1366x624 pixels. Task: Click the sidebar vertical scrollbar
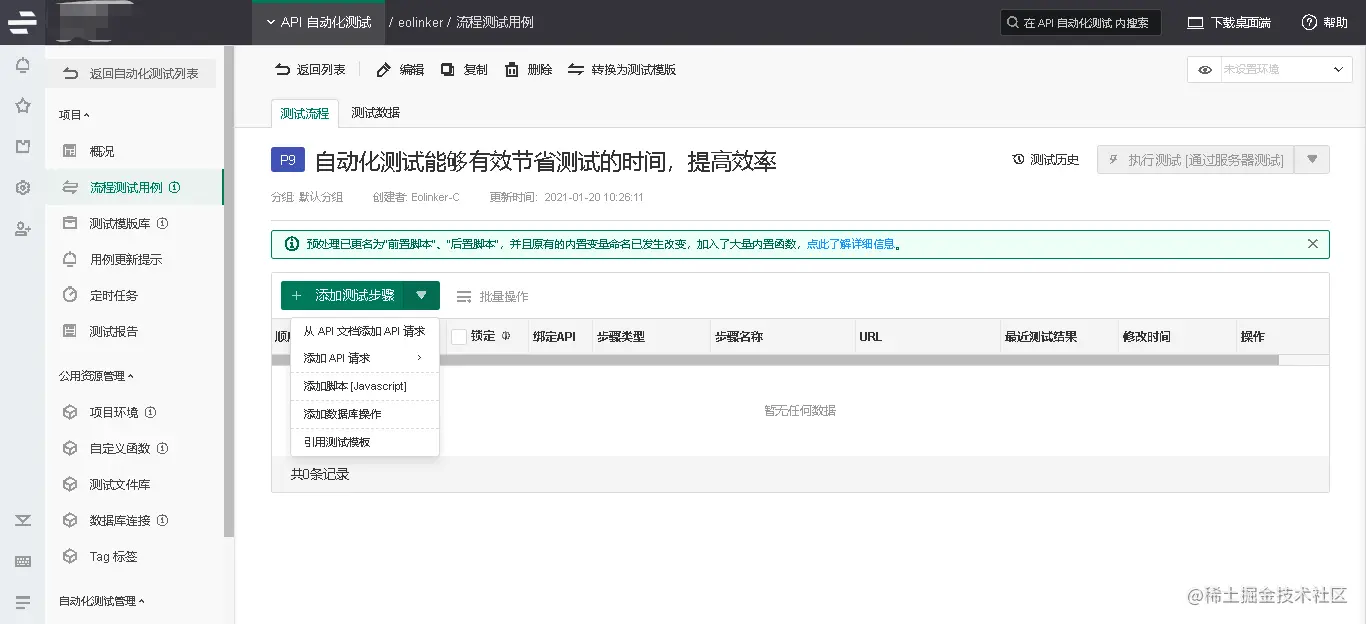coord(229,290)
